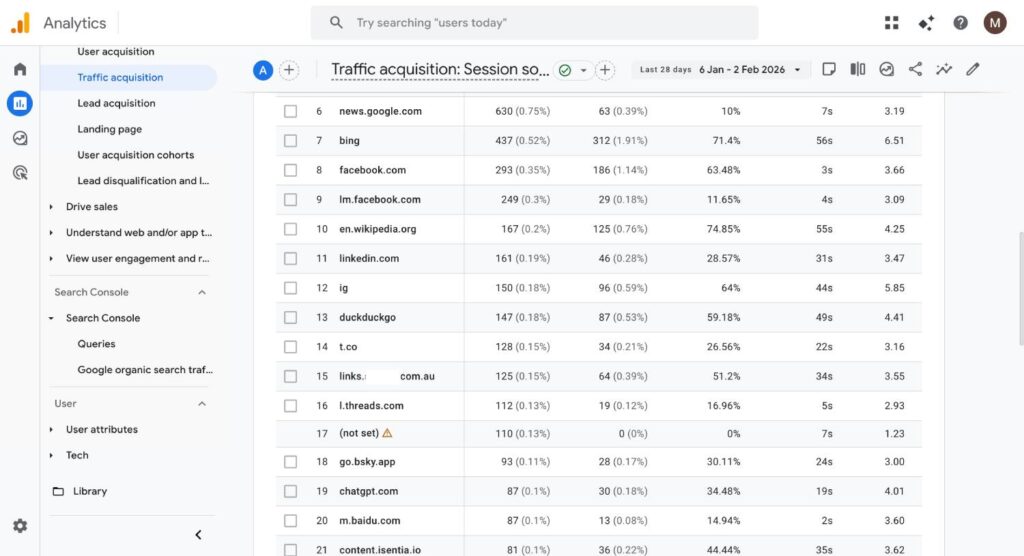
Task: Open the Landing page report
Action: tap(109, 129)
